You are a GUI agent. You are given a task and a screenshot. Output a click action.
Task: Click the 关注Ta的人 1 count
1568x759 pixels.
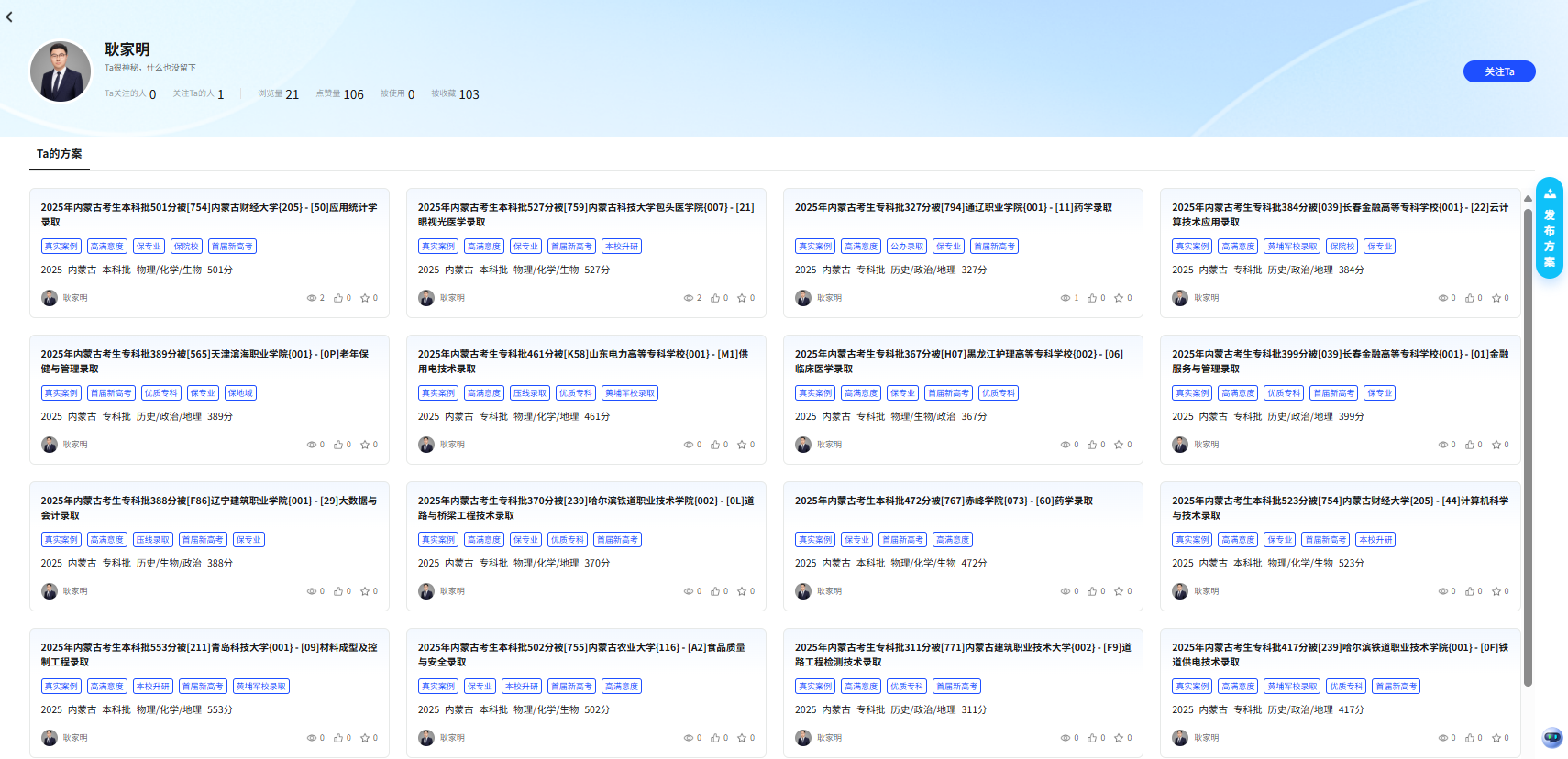(x=198, y=93)
